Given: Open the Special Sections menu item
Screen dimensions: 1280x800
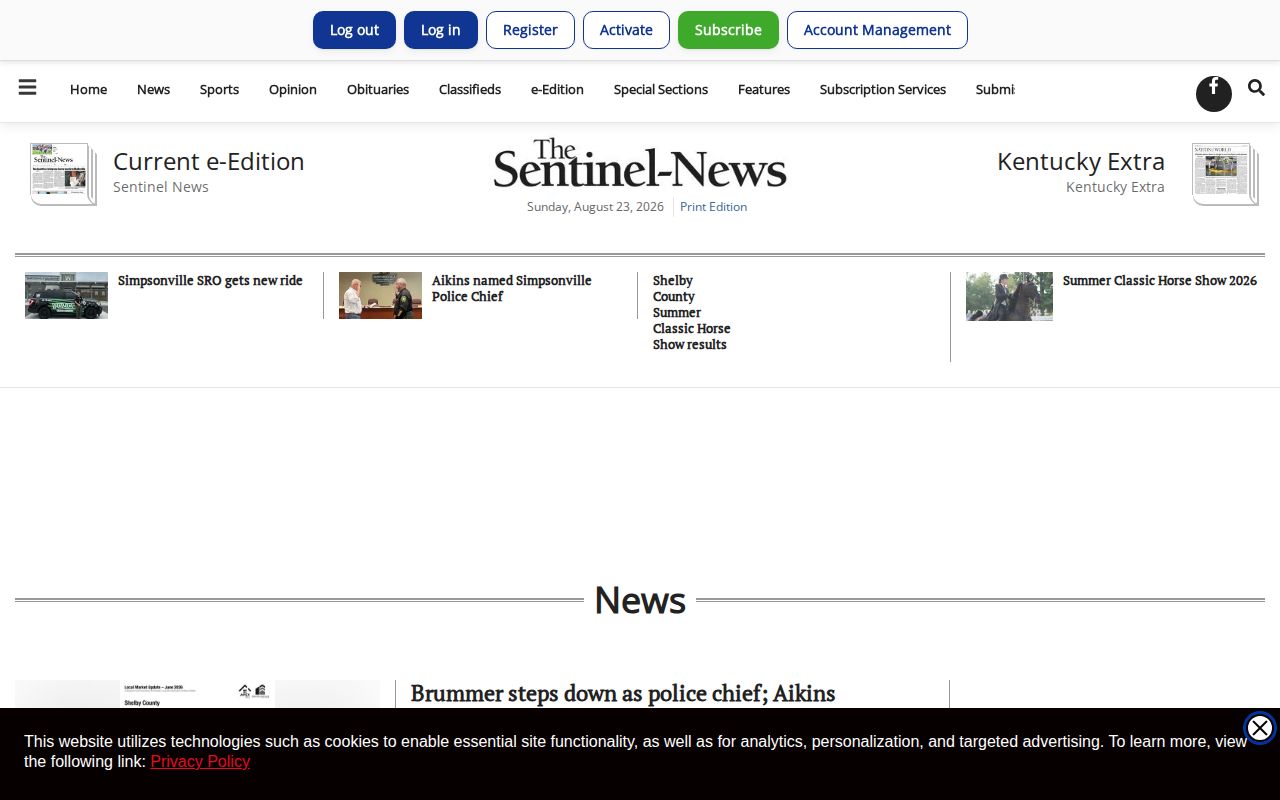Looking at the screenshot, I should [661, 89].
